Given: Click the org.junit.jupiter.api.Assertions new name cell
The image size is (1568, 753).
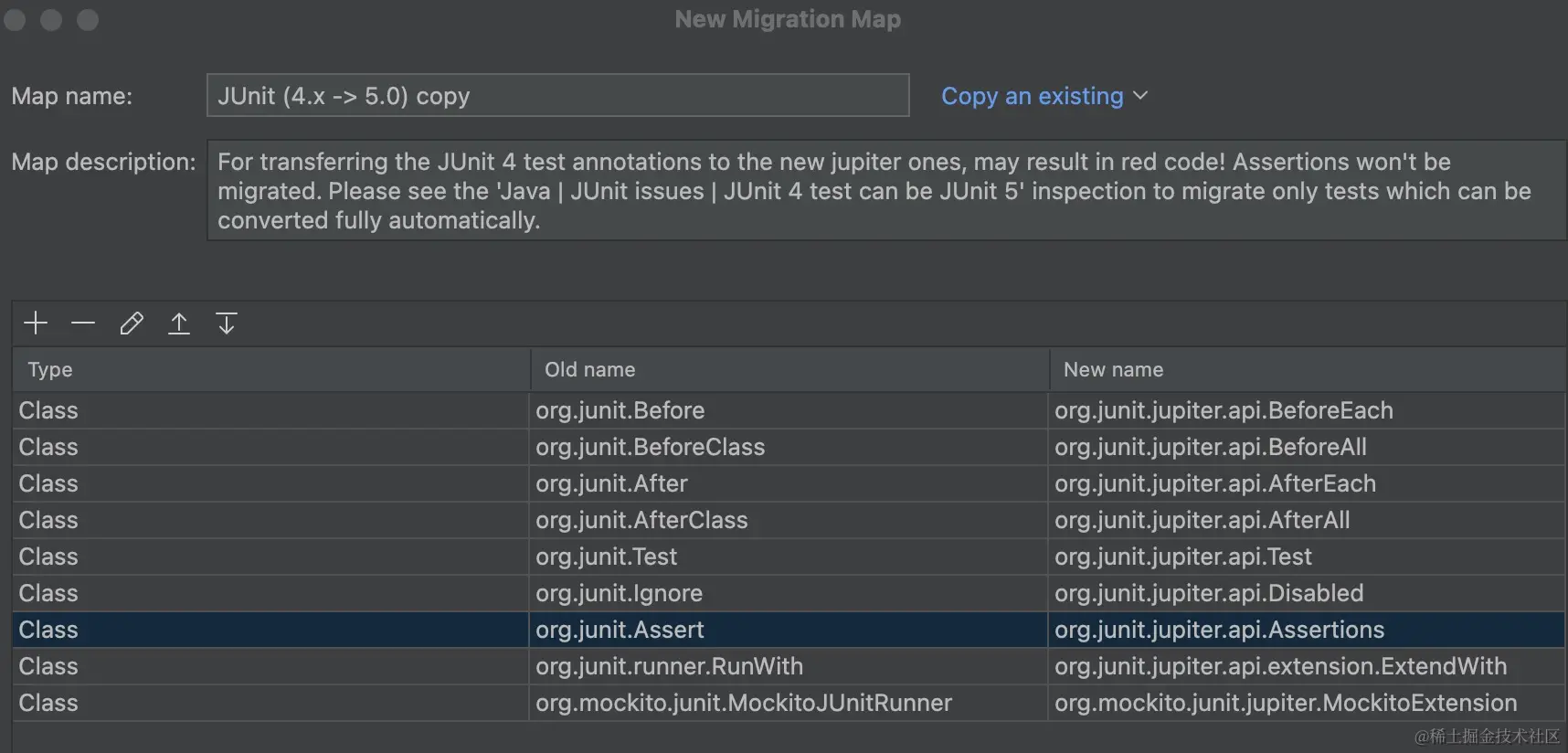Looking at the screenshot, I should click(x=1219, y=630).
